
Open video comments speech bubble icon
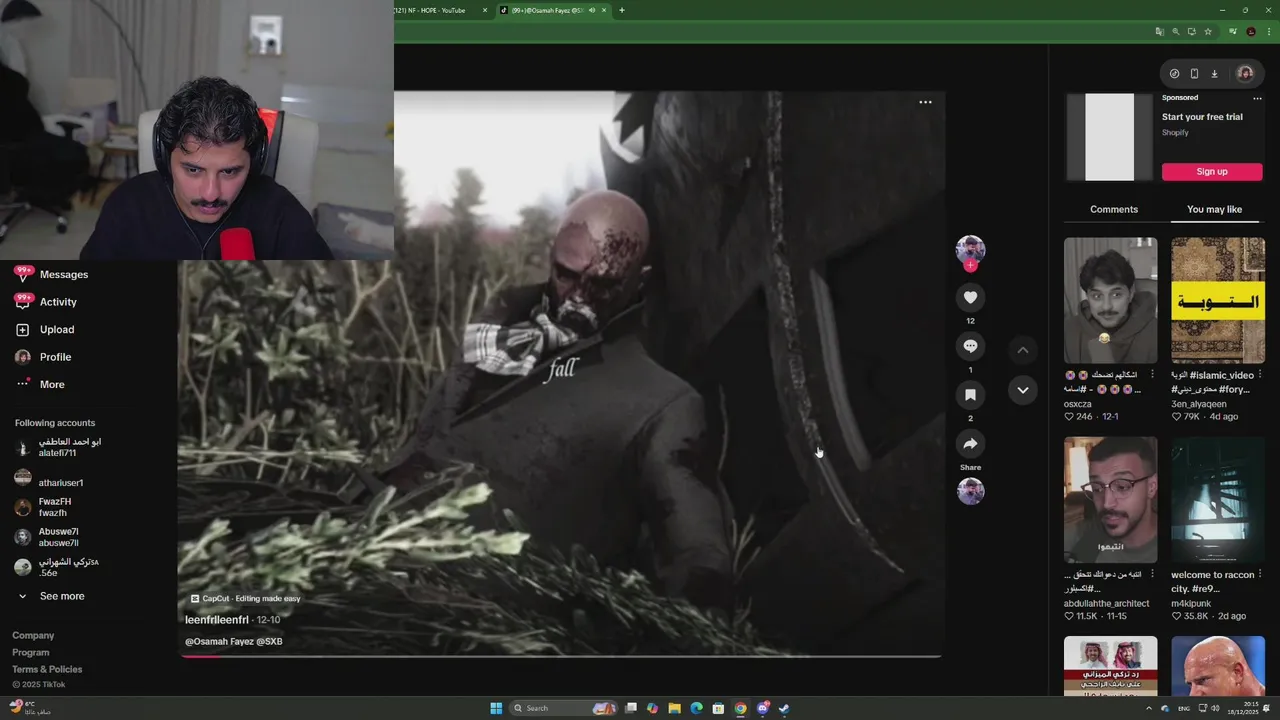click(x=970, y=346)
